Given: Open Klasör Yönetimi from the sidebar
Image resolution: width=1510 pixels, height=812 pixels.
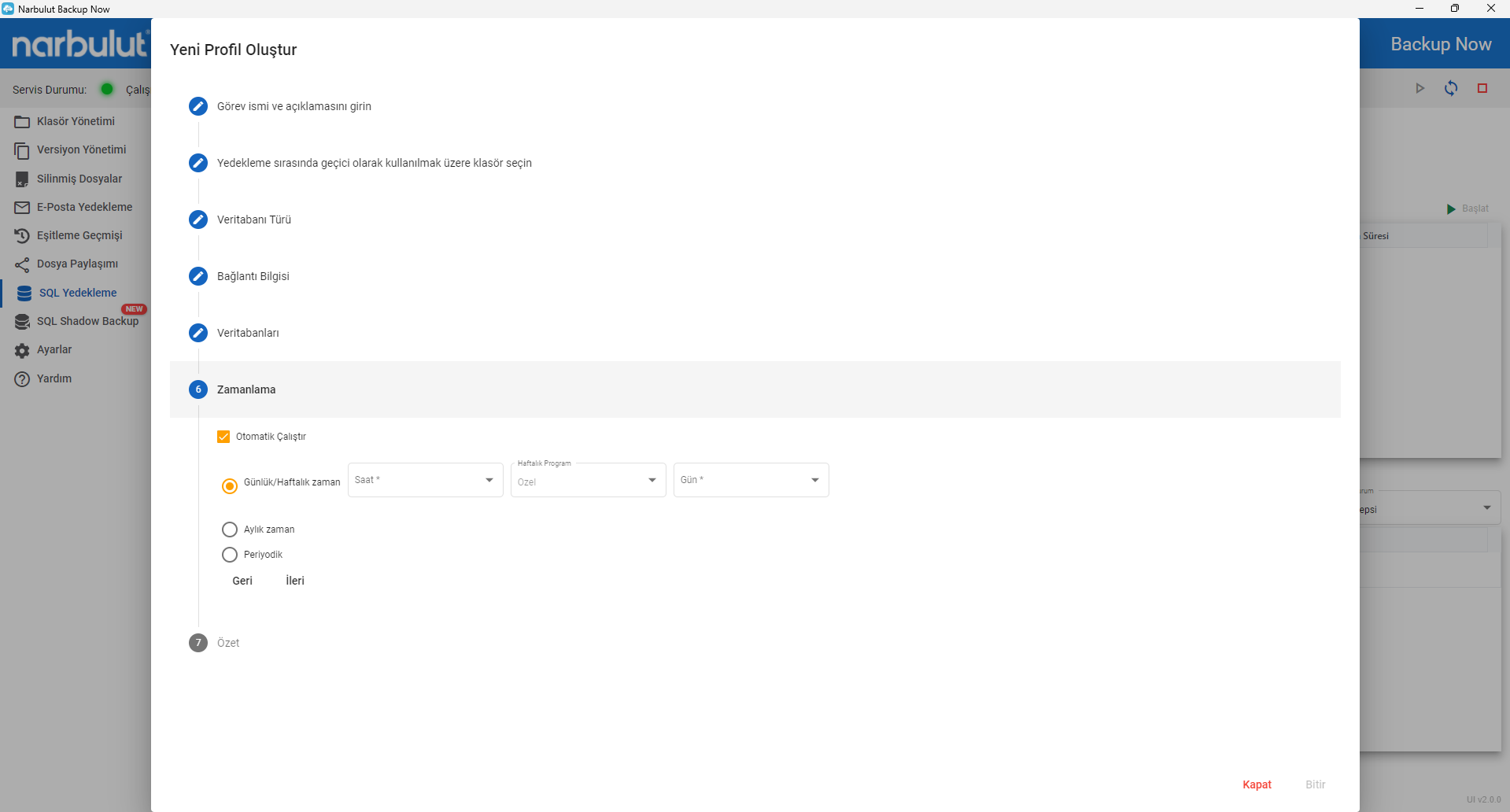Looking at the screenshot, I should pos(76,121).
